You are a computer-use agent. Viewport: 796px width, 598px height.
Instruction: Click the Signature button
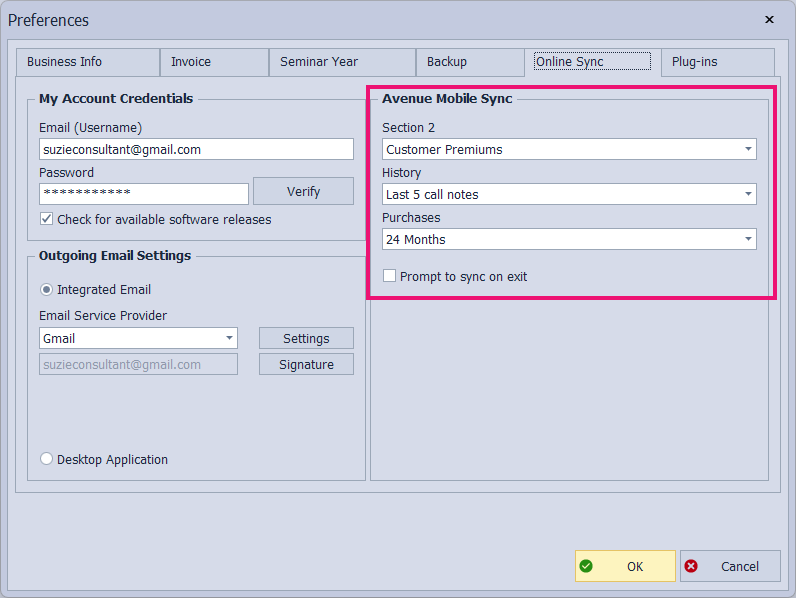pyautogui.click(x=306, y=365)
